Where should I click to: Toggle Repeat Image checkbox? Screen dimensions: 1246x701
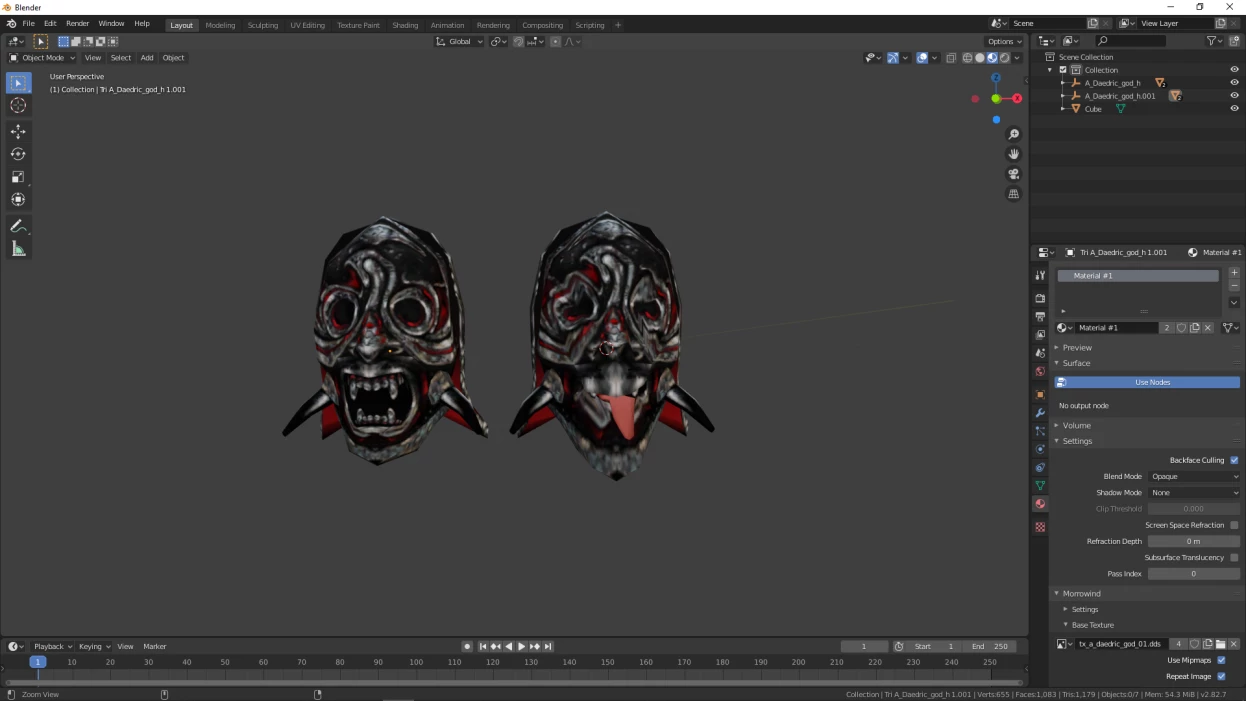(1221, 676)
